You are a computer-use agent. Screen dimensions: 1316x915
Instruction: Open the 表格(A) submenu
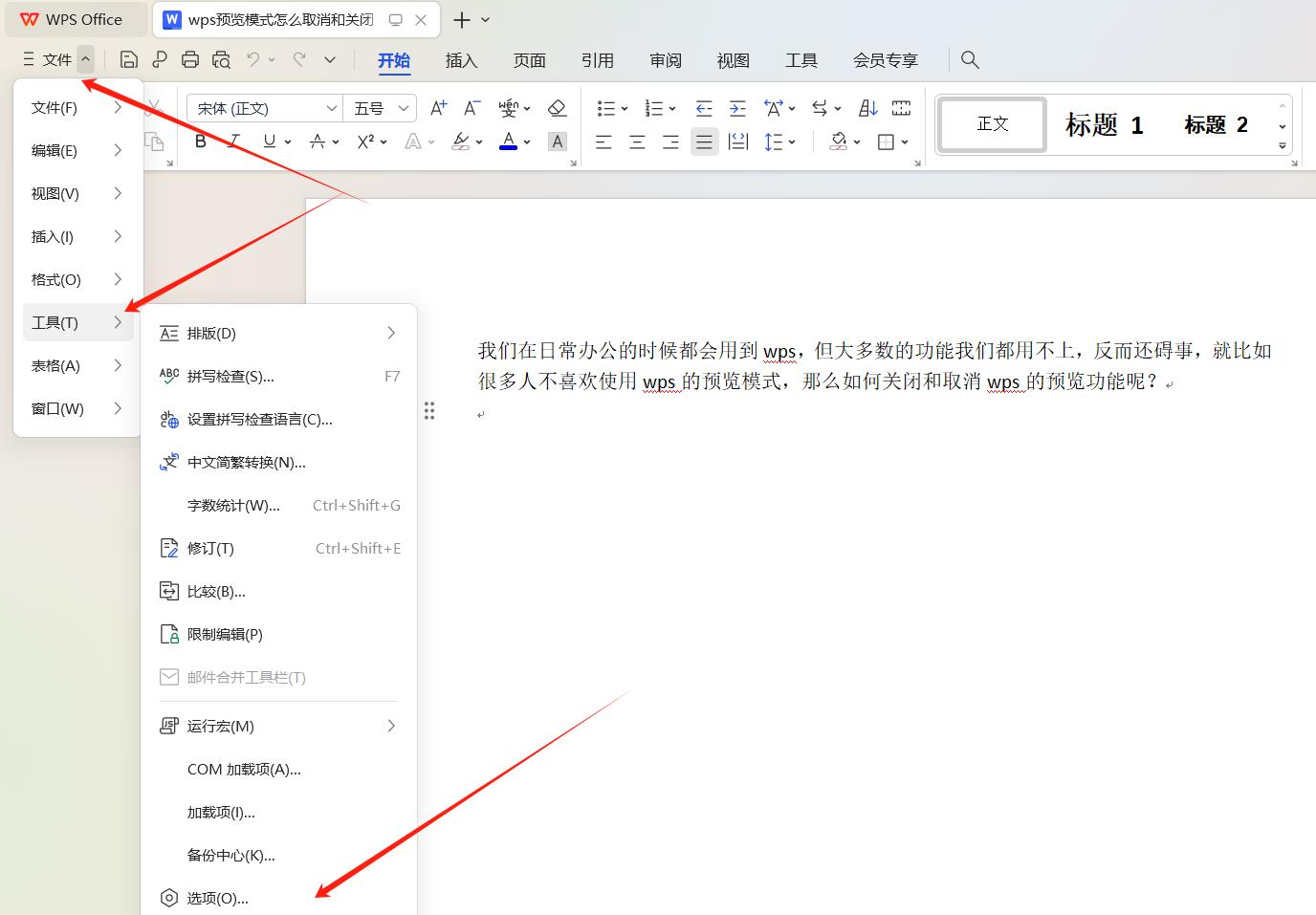pyautogui.click(x=77, y=365)
